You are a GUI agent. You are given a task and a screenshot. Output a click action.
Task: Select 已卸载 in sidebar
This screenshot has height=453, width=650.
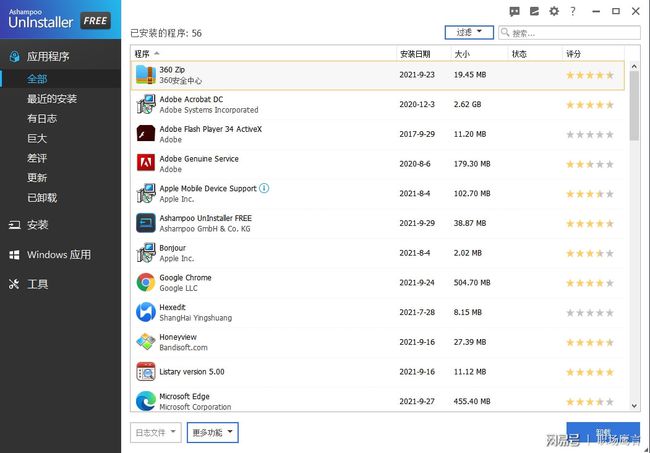click(42, 198)
